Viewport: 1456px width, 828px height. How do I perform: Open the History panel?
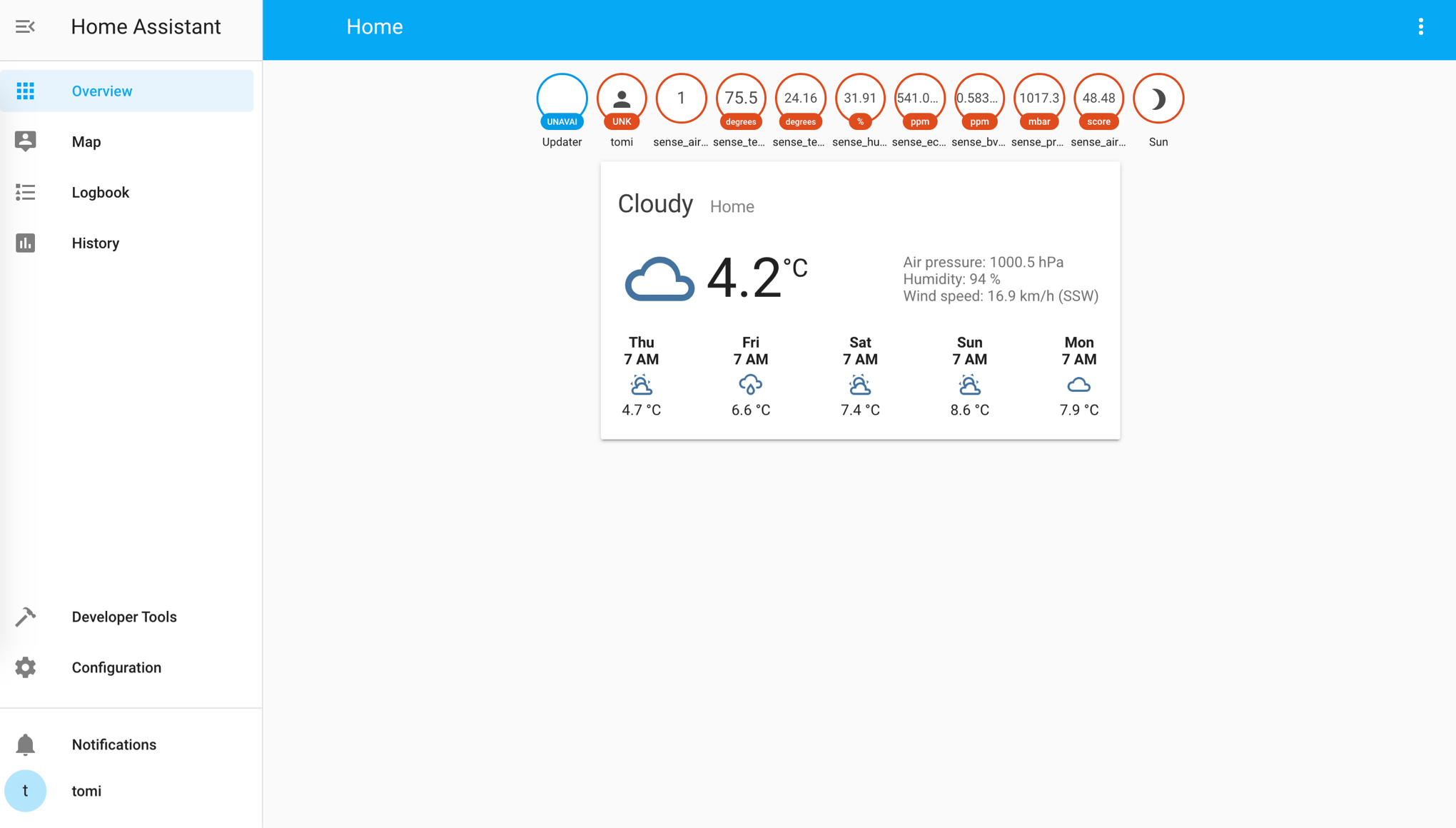(95, 243)
